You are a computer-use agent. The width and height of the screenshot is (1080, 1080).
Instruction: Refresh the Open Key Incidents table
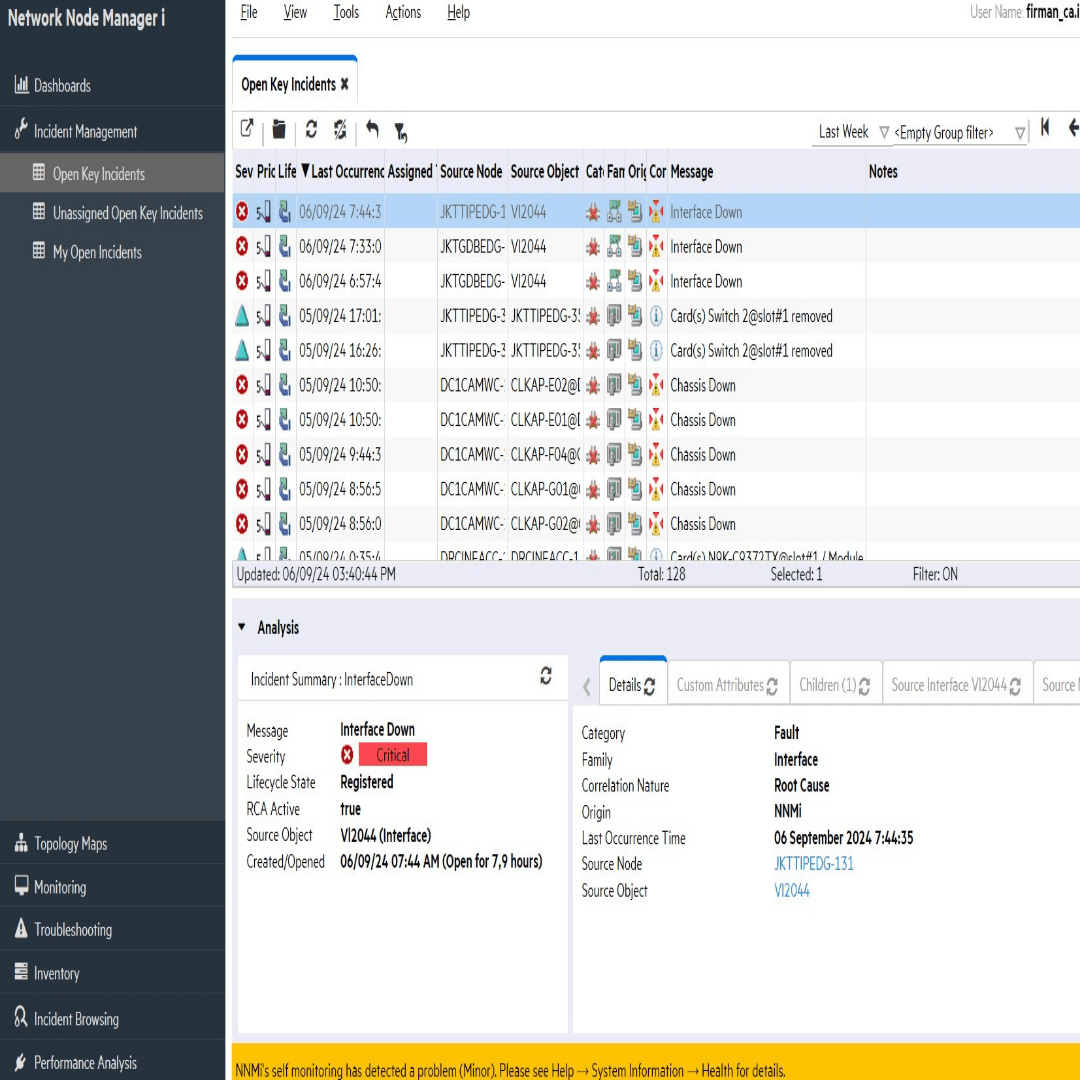pos(311,130)
